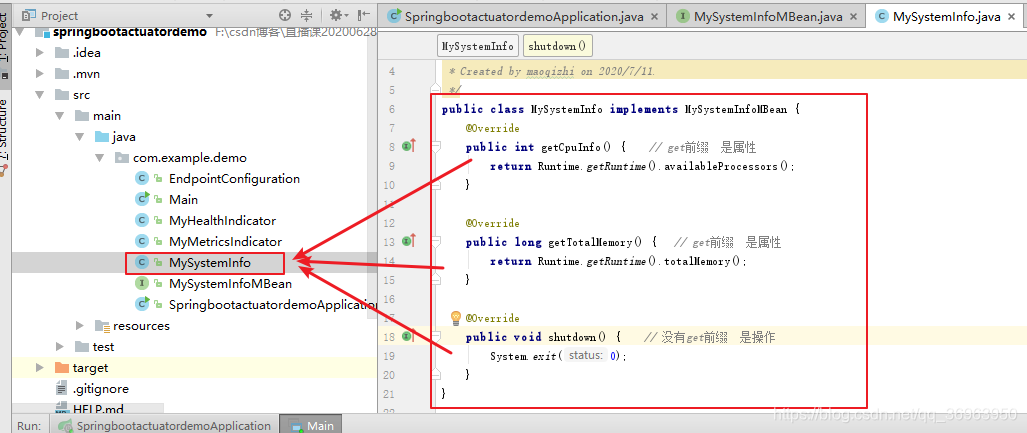Open Project panel gear settings
Screen dimensions: 1027x433
338,15
